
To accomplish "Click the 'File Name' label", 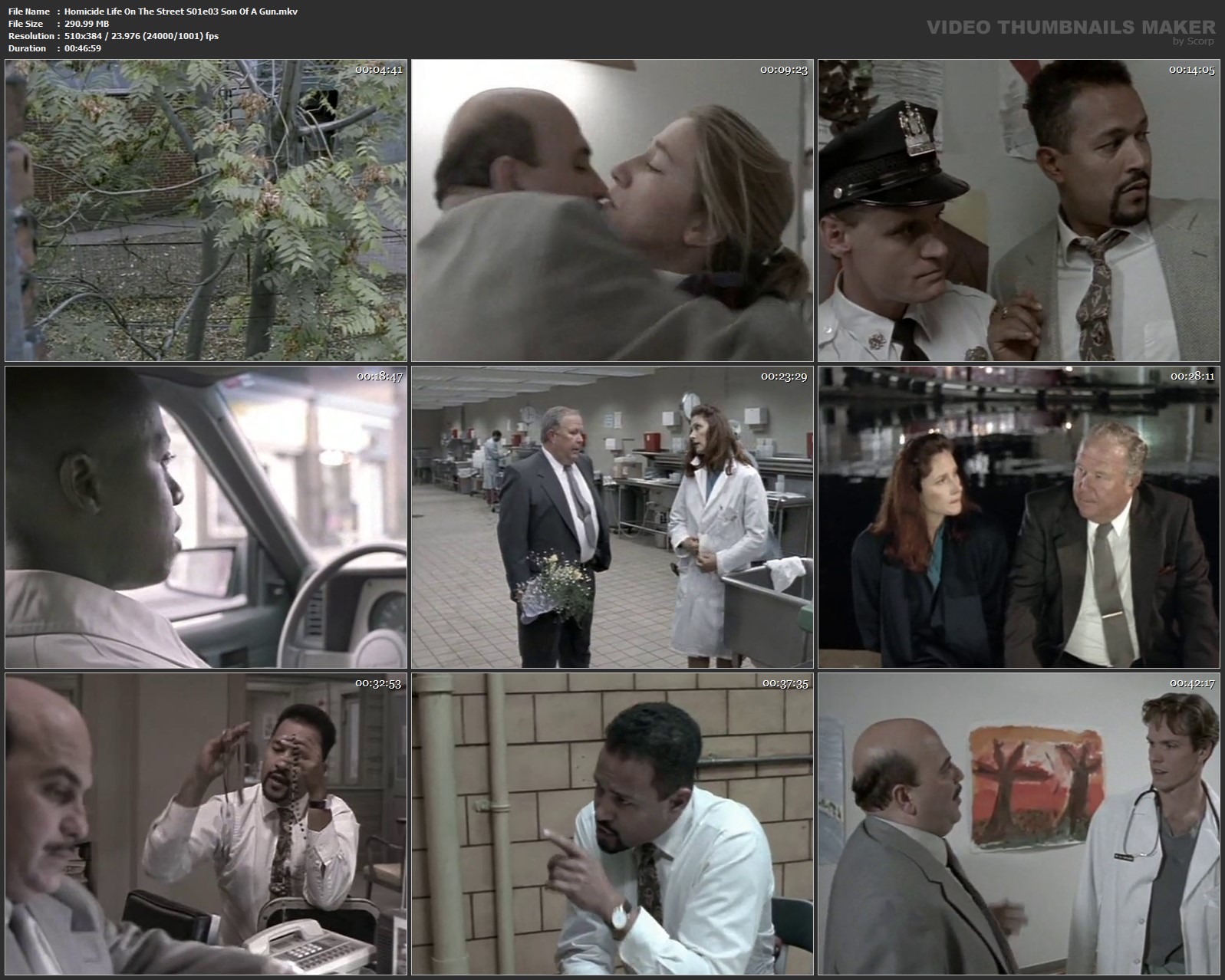I will pos(29,12).
